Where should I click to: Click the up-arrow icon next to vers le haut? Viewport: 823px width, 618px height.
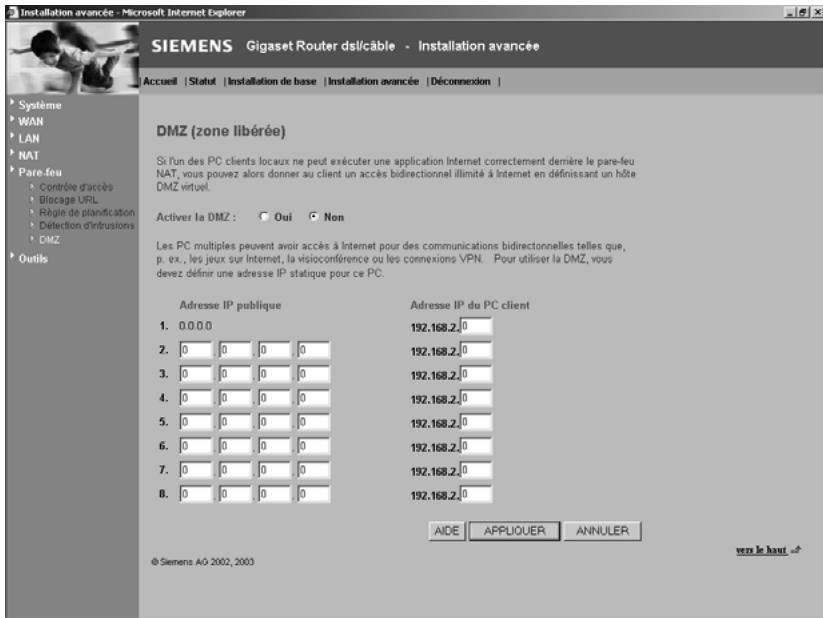(796, 550)
